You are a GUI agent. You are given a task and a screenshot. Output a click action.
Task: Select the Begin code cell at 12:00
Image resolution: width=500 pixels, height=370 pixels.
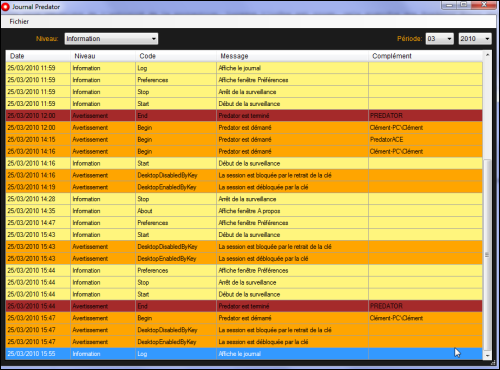click(x=176, y=128)
